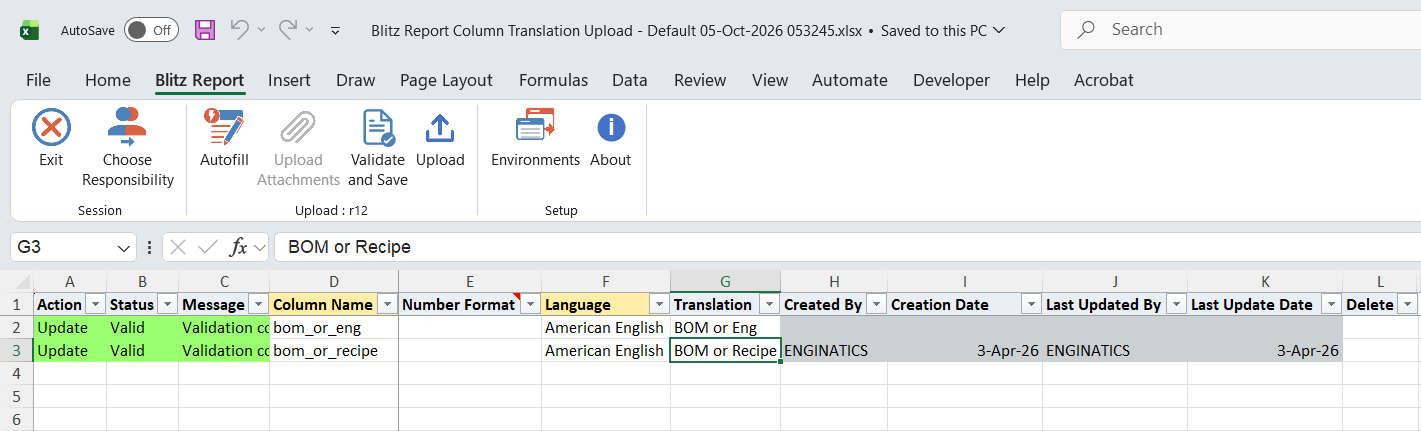Switch to the Data tab
Screen dimensions: 1421x431
pos(630,80)
